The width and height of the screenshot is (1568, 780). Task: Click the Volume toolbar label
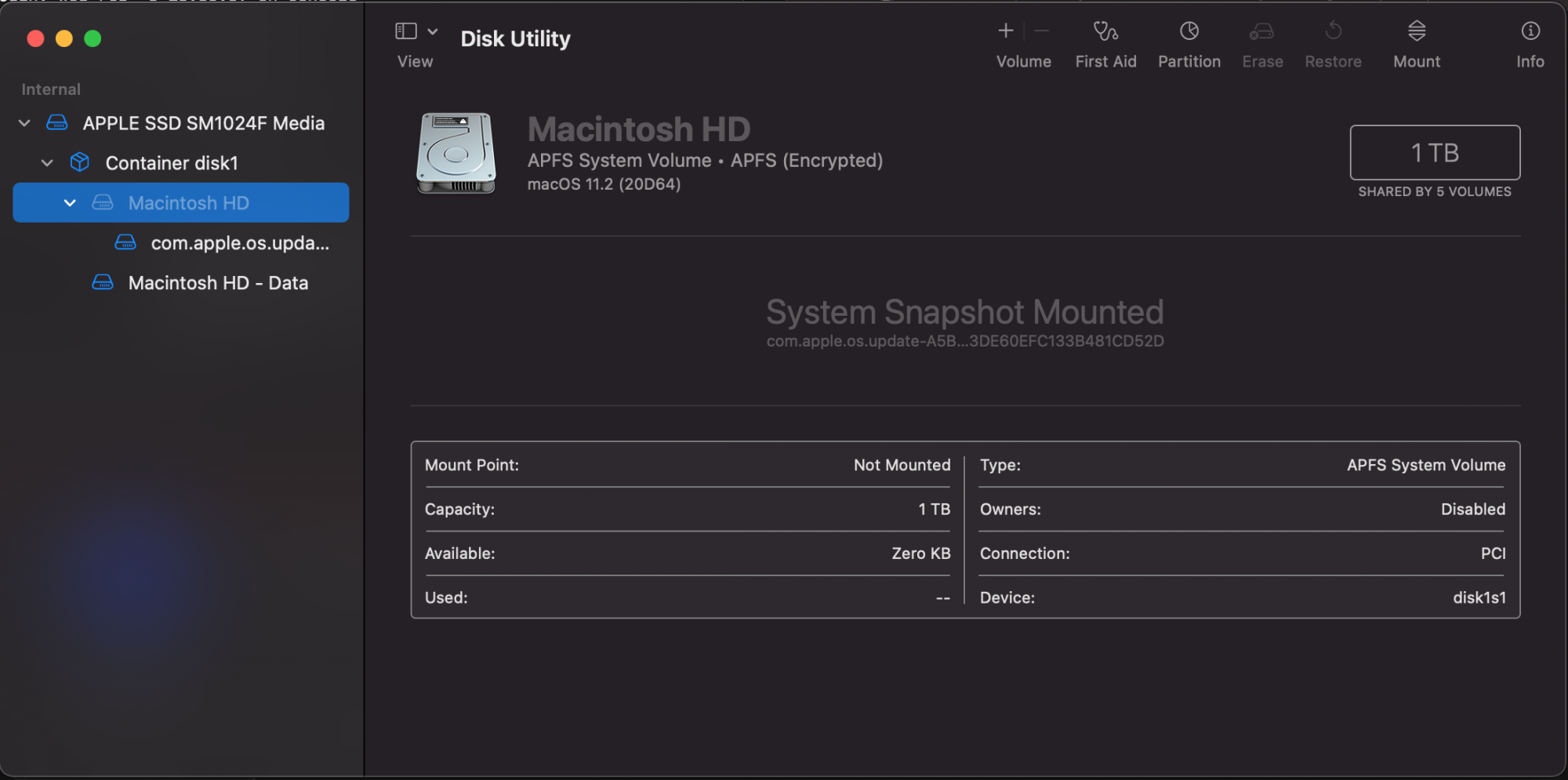coord(1023,61)
